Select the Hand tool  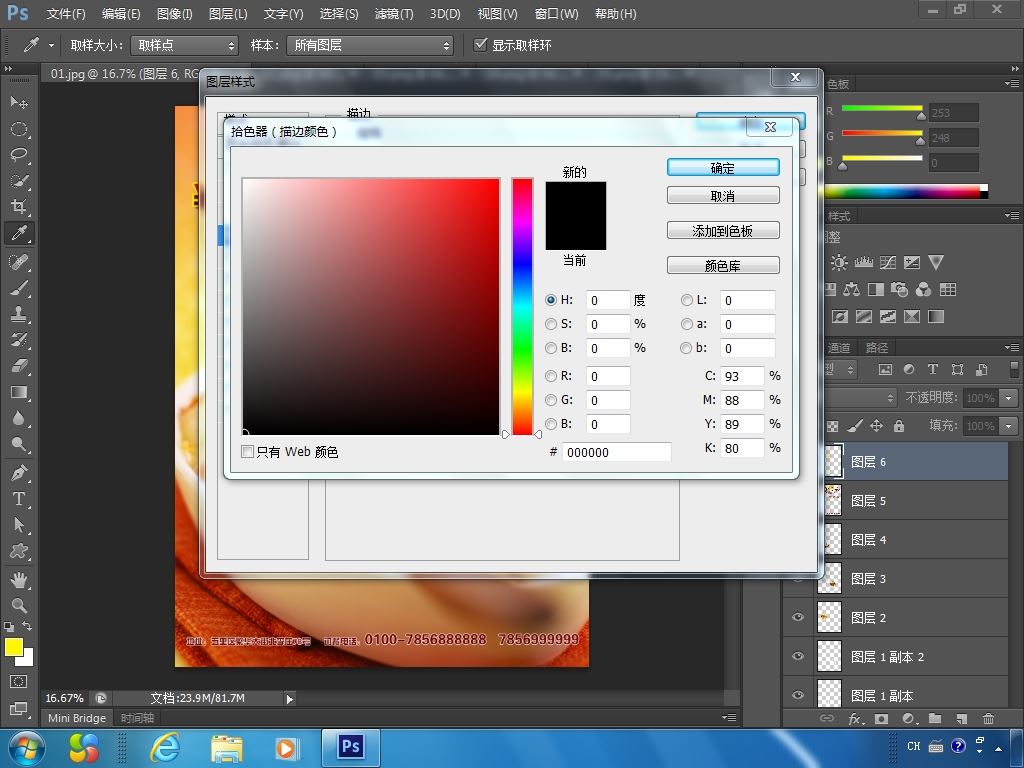tap(18, 579)
